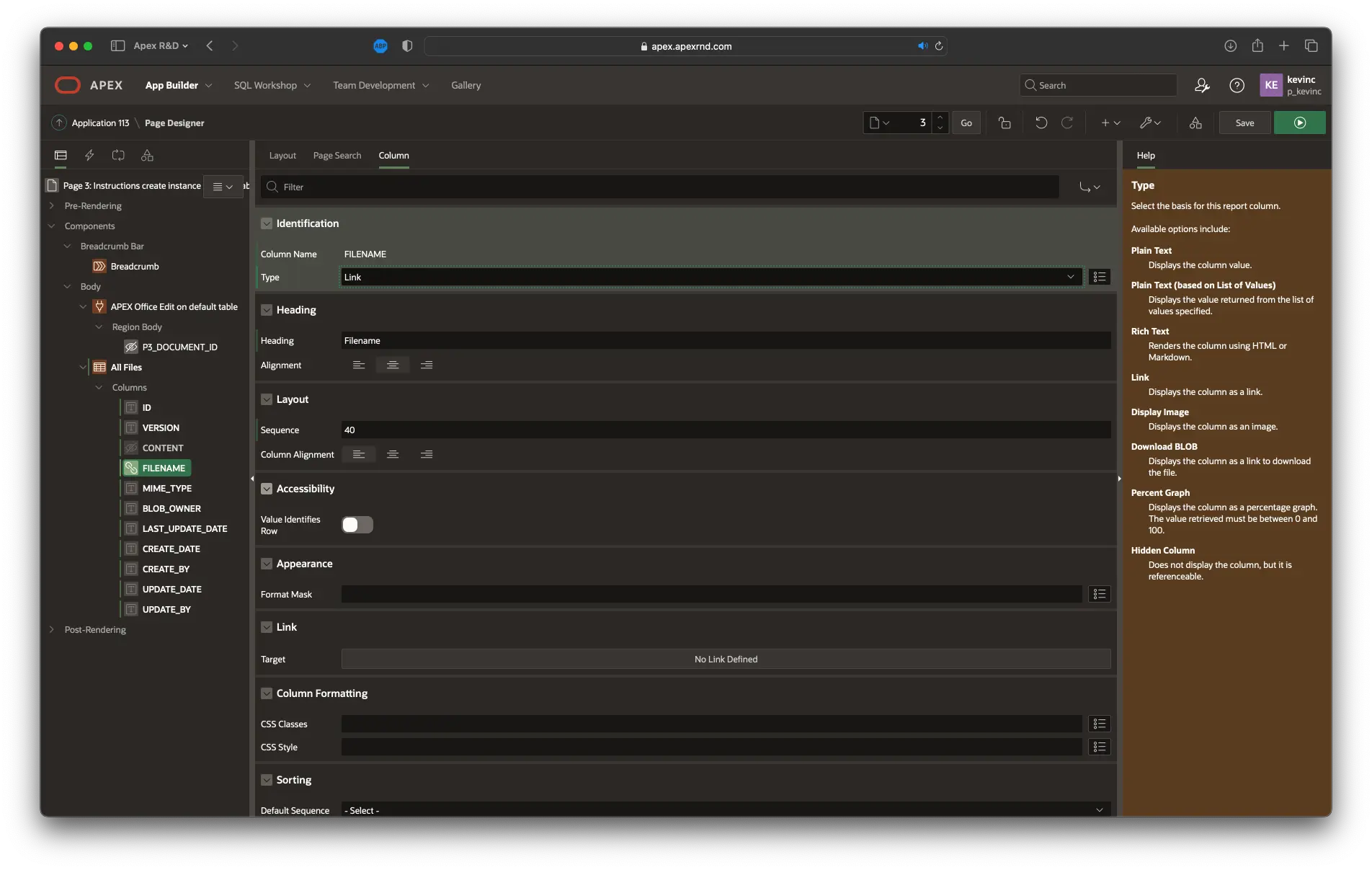Screen dimensions: 1372x870
Task: Open Safari sidebar toggle
Action: click(x=117, y=45)
